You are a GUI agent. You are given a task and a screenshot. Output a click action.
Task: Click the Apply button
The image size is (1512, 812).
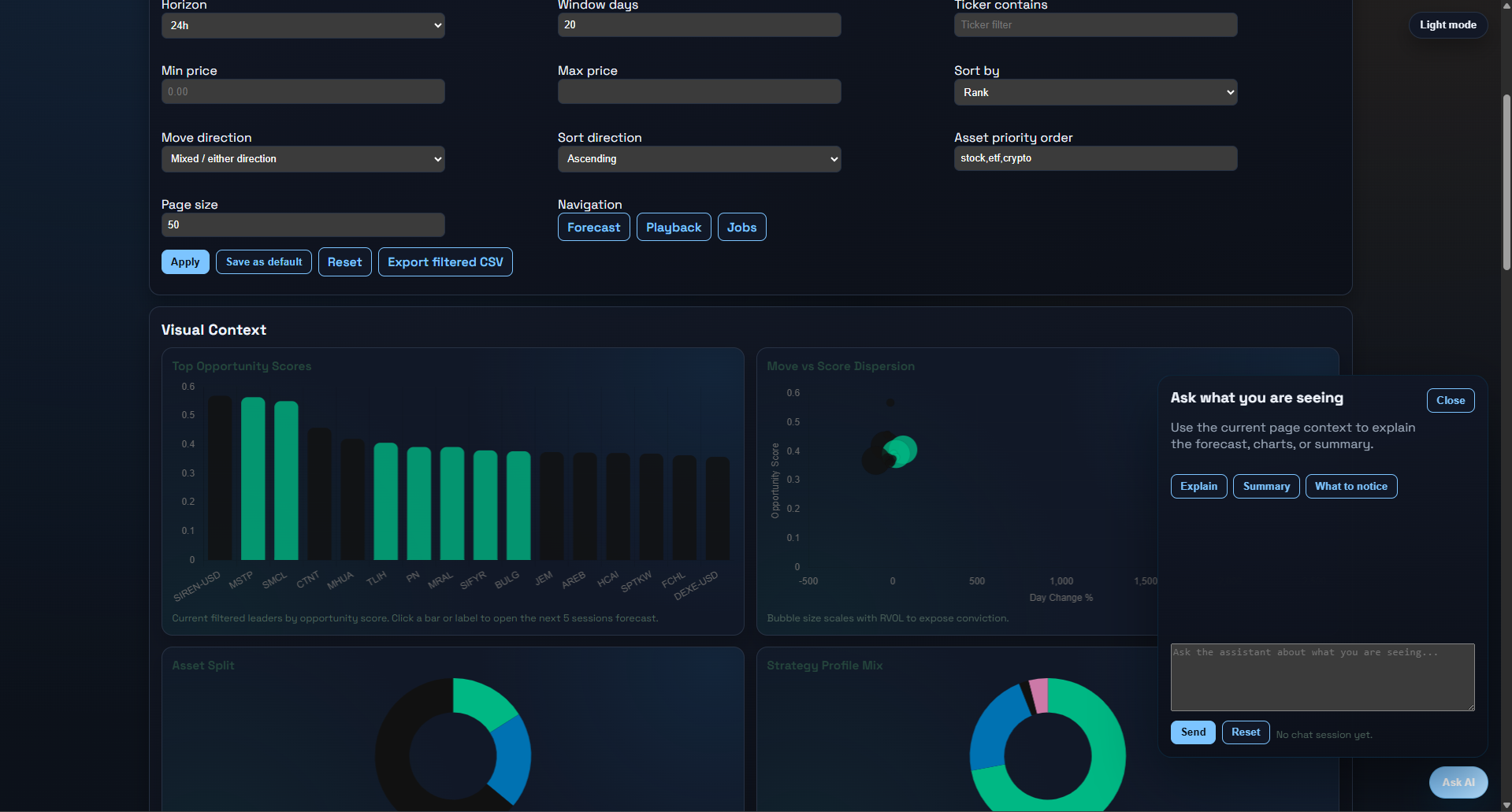[x=185, y=262]
